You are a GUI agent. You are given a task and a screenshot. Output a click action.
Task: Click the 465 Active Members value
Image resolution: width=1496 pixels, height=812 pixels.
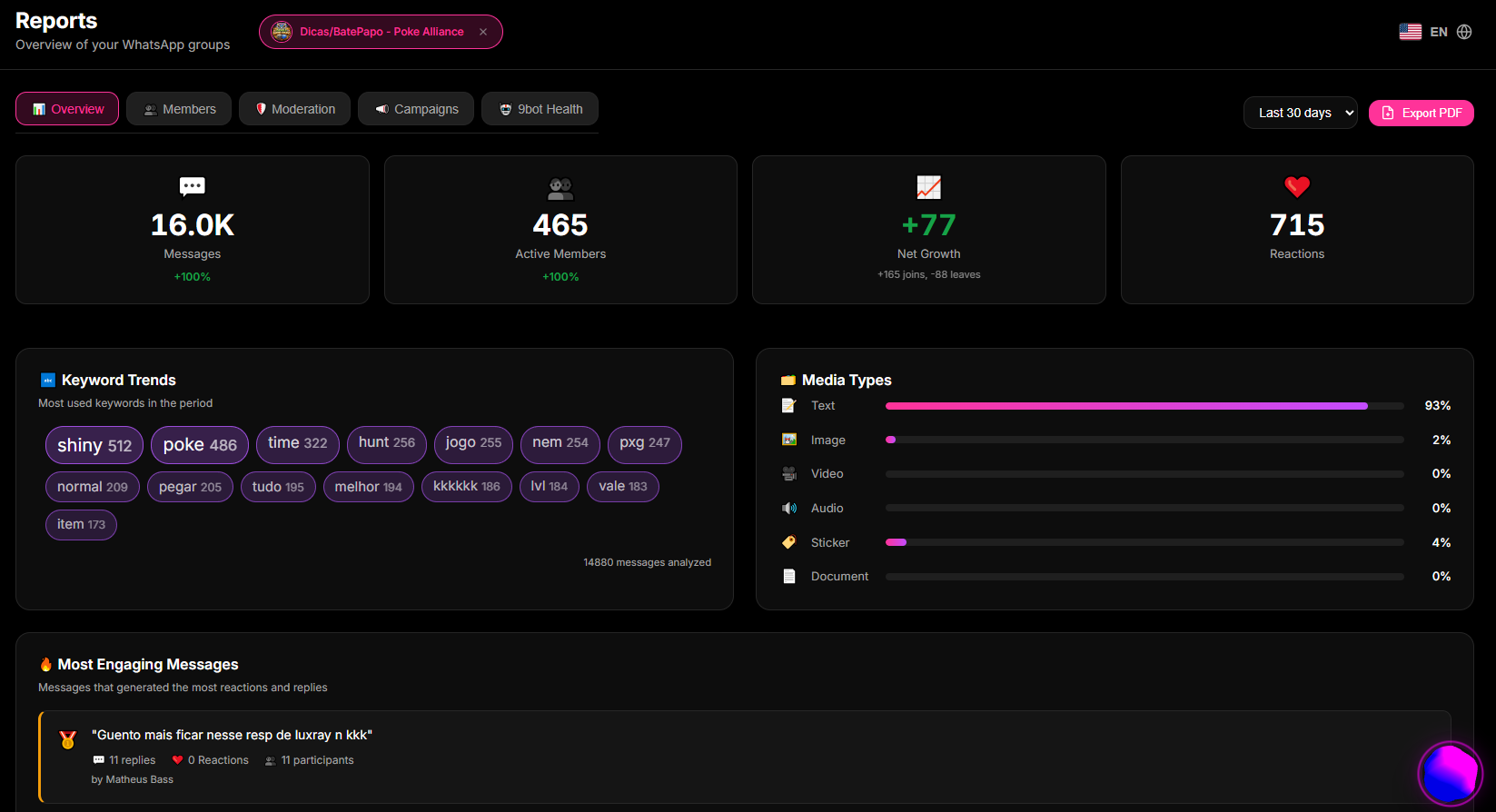click(x=560, y=224)
